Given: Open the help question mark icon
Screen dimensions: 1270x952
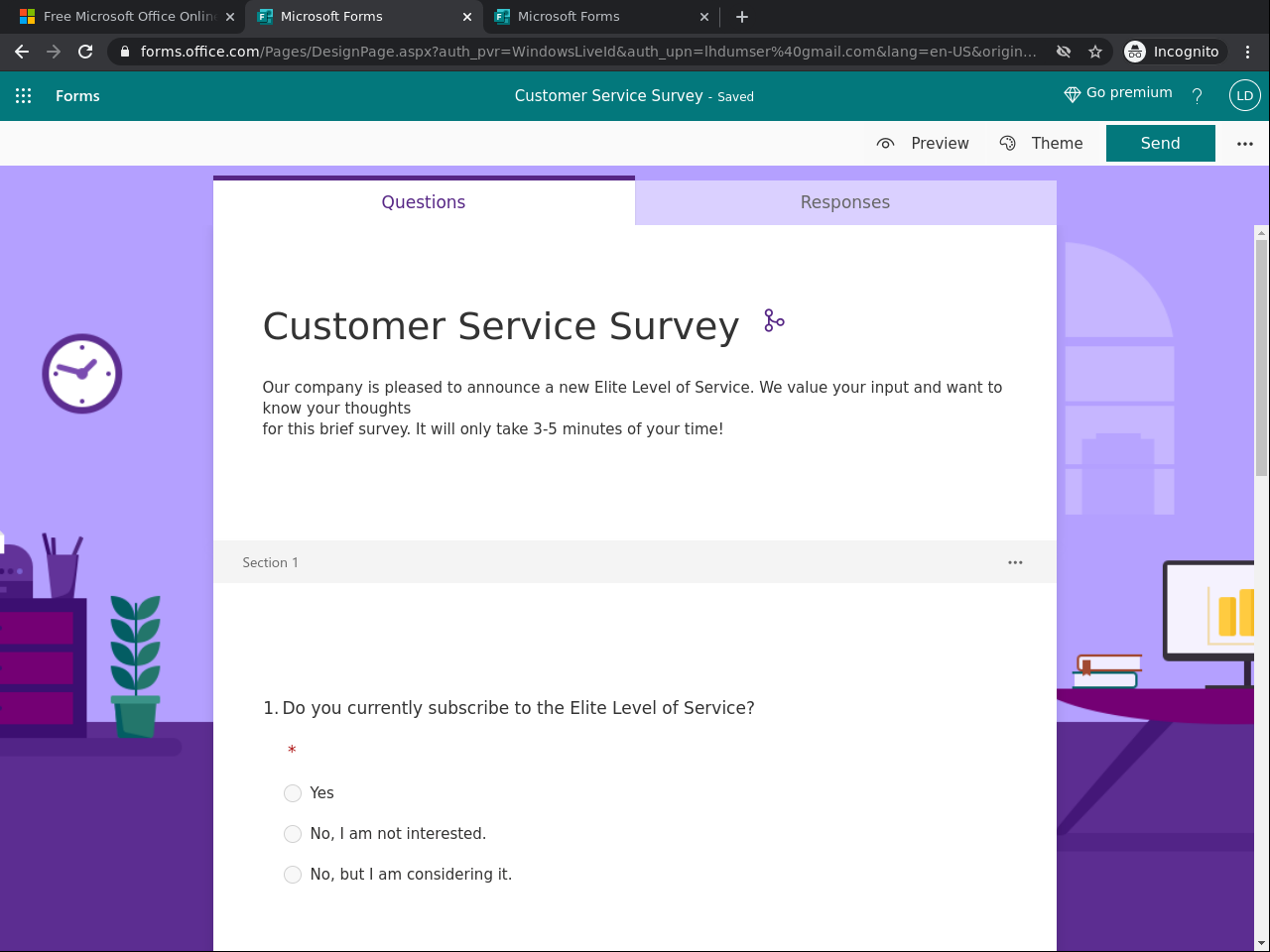Looking at the screenshot, I should pos(1198,96).
